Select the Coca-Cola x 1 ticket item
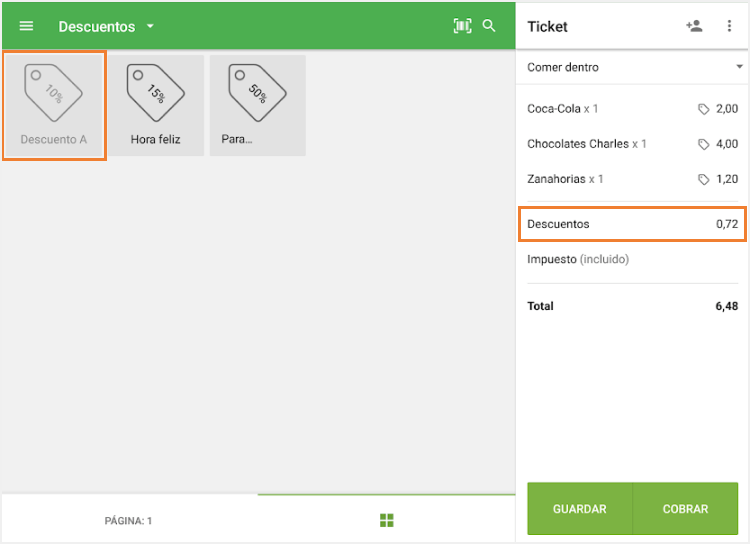Viewport: 750px width, 544px height. [563, 109]
